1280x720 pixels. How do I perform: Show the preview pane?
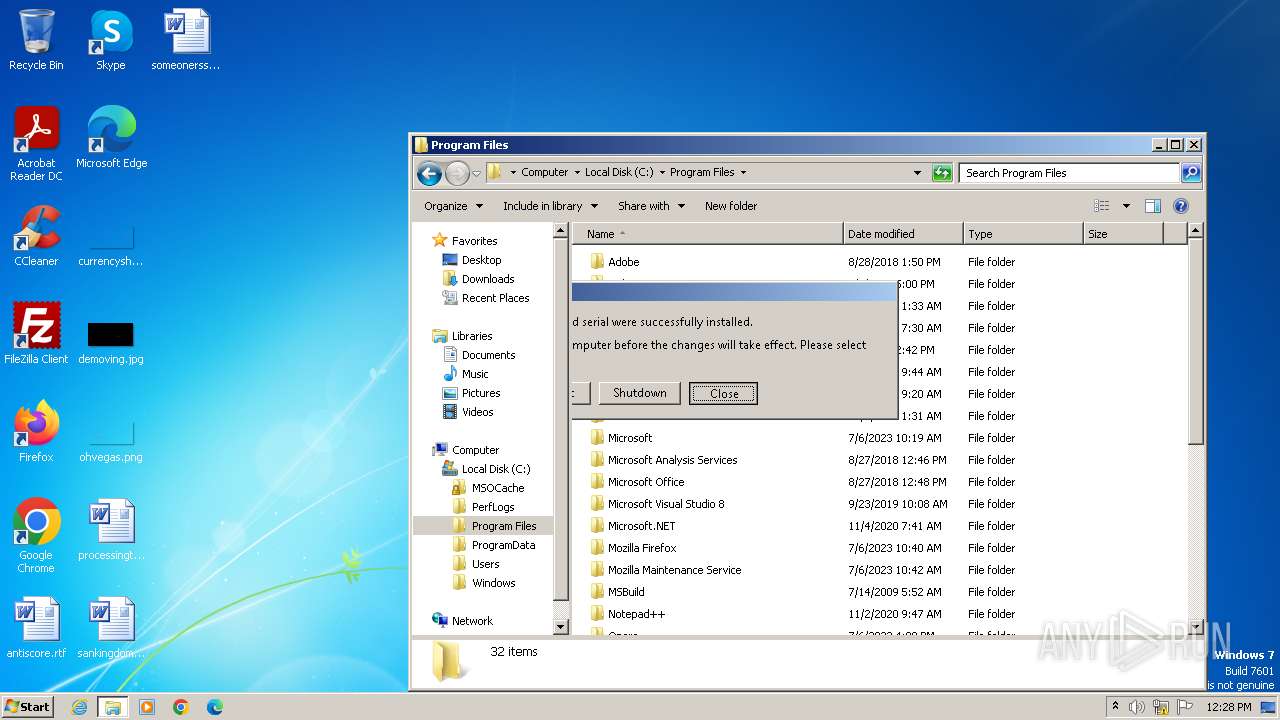(x=1152, y=206)
